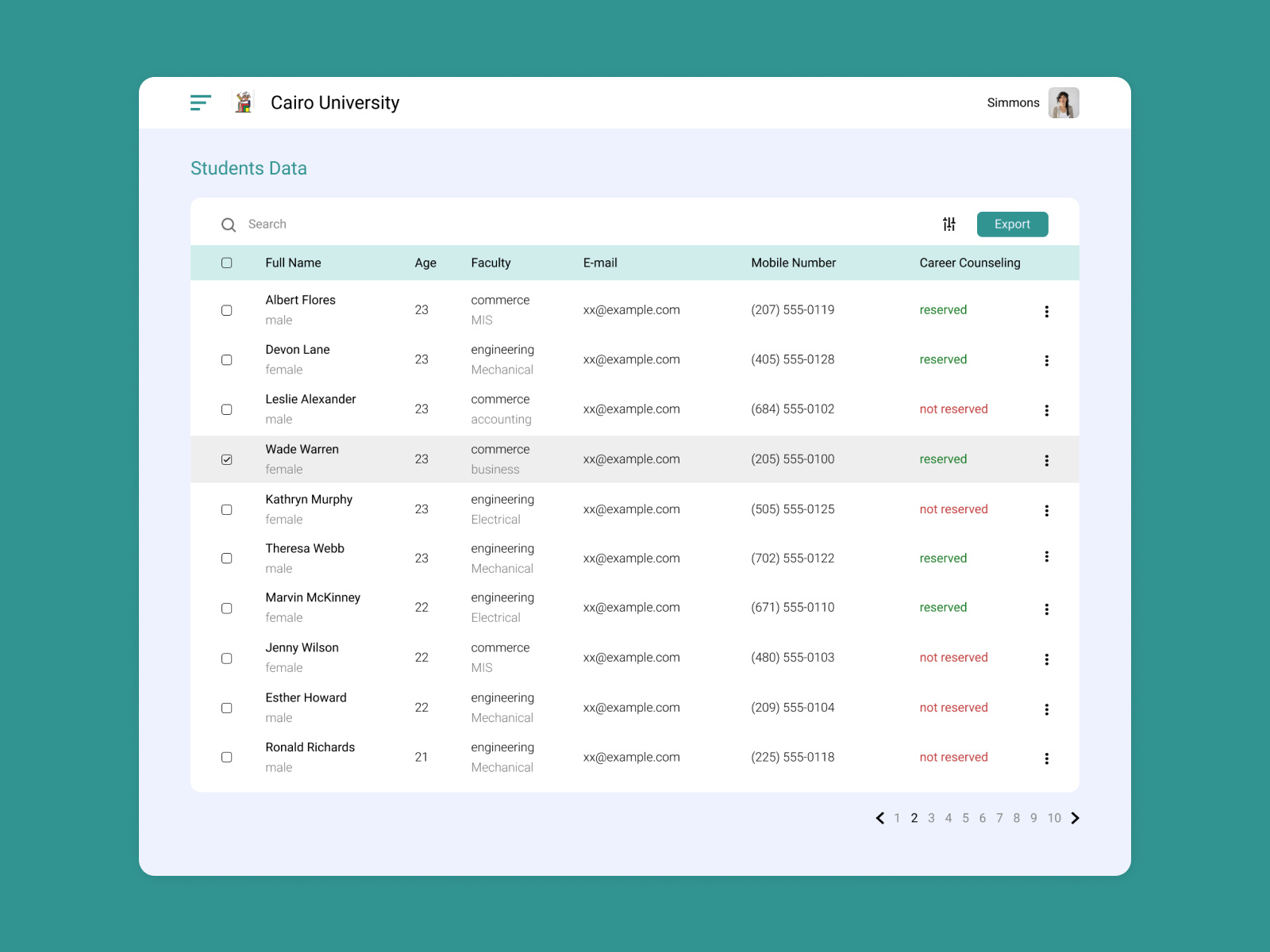Screen dimensions: 1270x952
Task: Click Esther Howard's email address
Action: [631, 708]
